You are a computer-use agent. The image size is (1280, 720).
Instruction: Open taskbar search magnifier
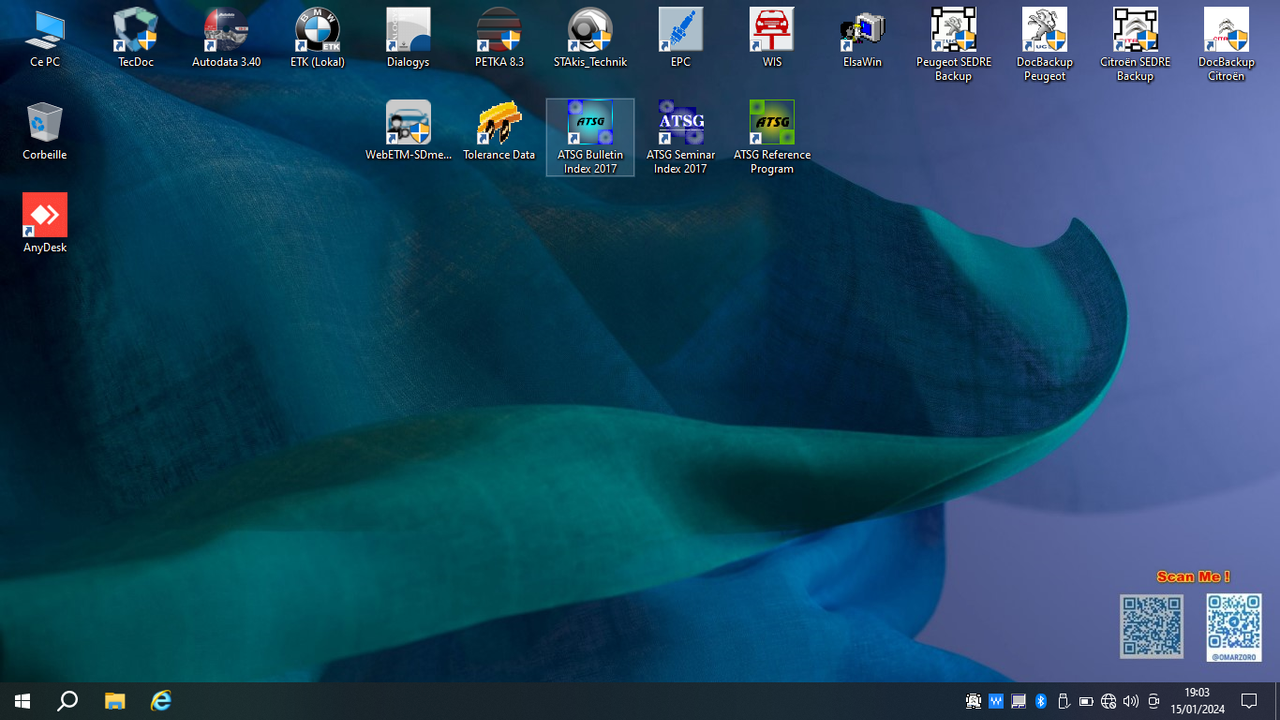click(x=68, y=701)
